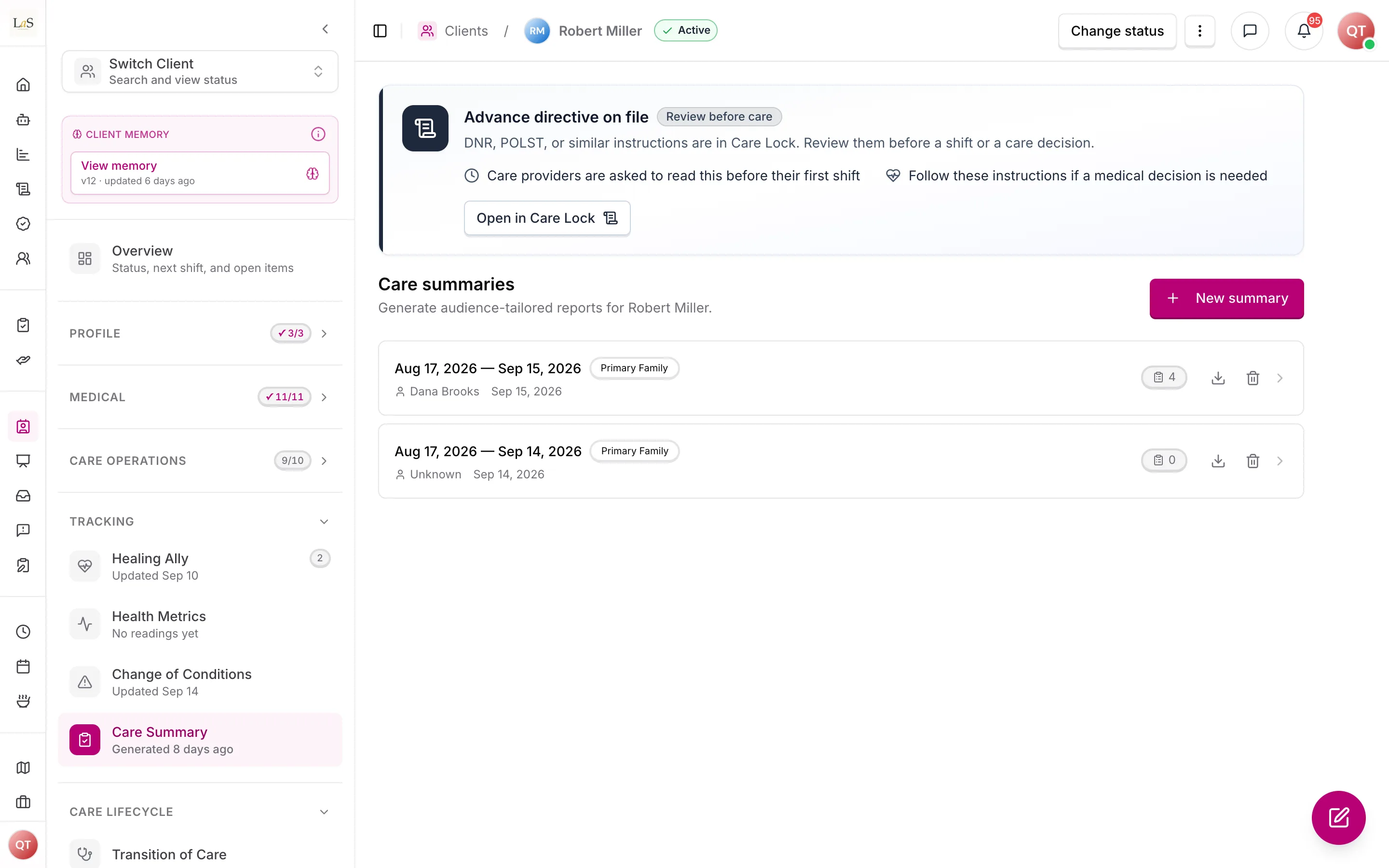Open the Switch Client selector

[200, 71]
